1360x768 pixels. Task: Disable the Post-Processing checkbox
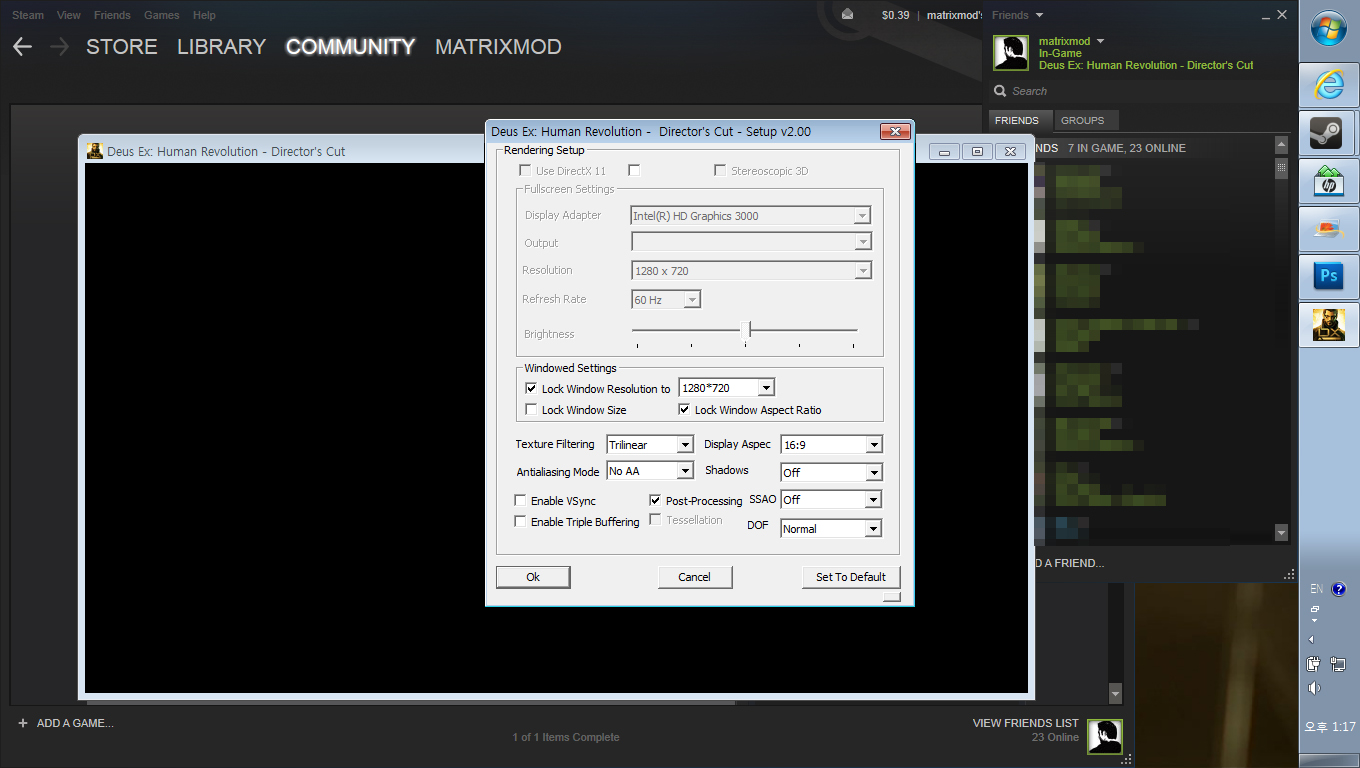point(655,500)
